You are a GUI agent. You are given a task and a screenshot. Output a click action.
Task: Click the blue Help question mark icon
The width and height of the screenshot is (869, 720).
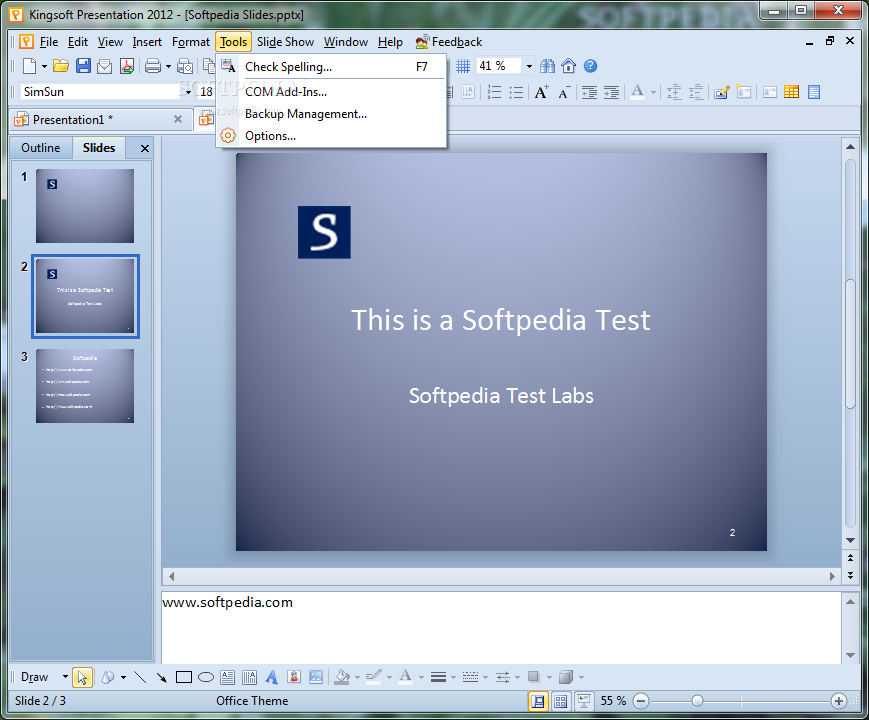tap(590, 66)
